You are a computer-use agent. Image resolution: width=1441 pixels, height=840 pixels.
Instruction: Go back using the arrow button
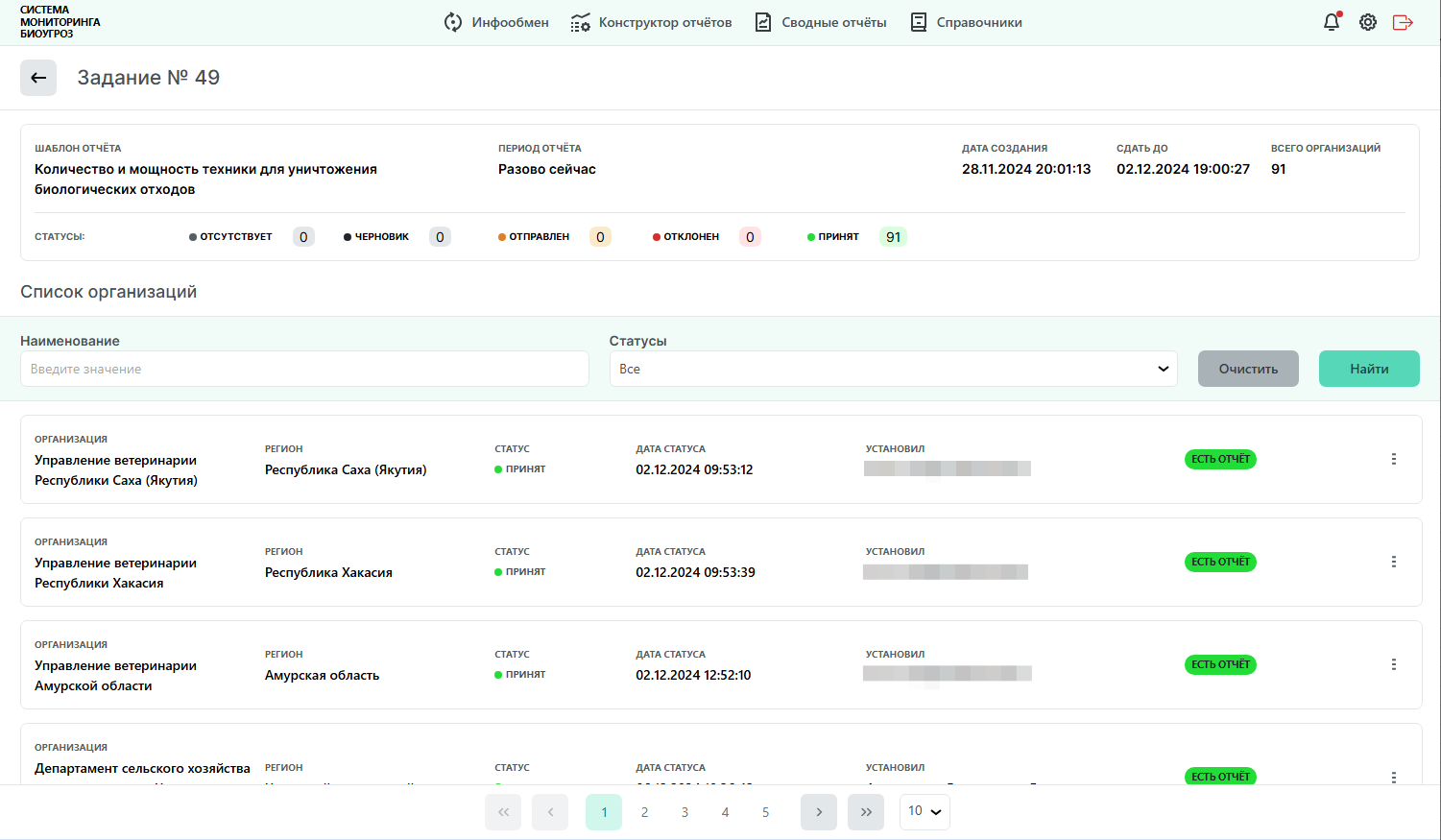[x=38, y=78]
